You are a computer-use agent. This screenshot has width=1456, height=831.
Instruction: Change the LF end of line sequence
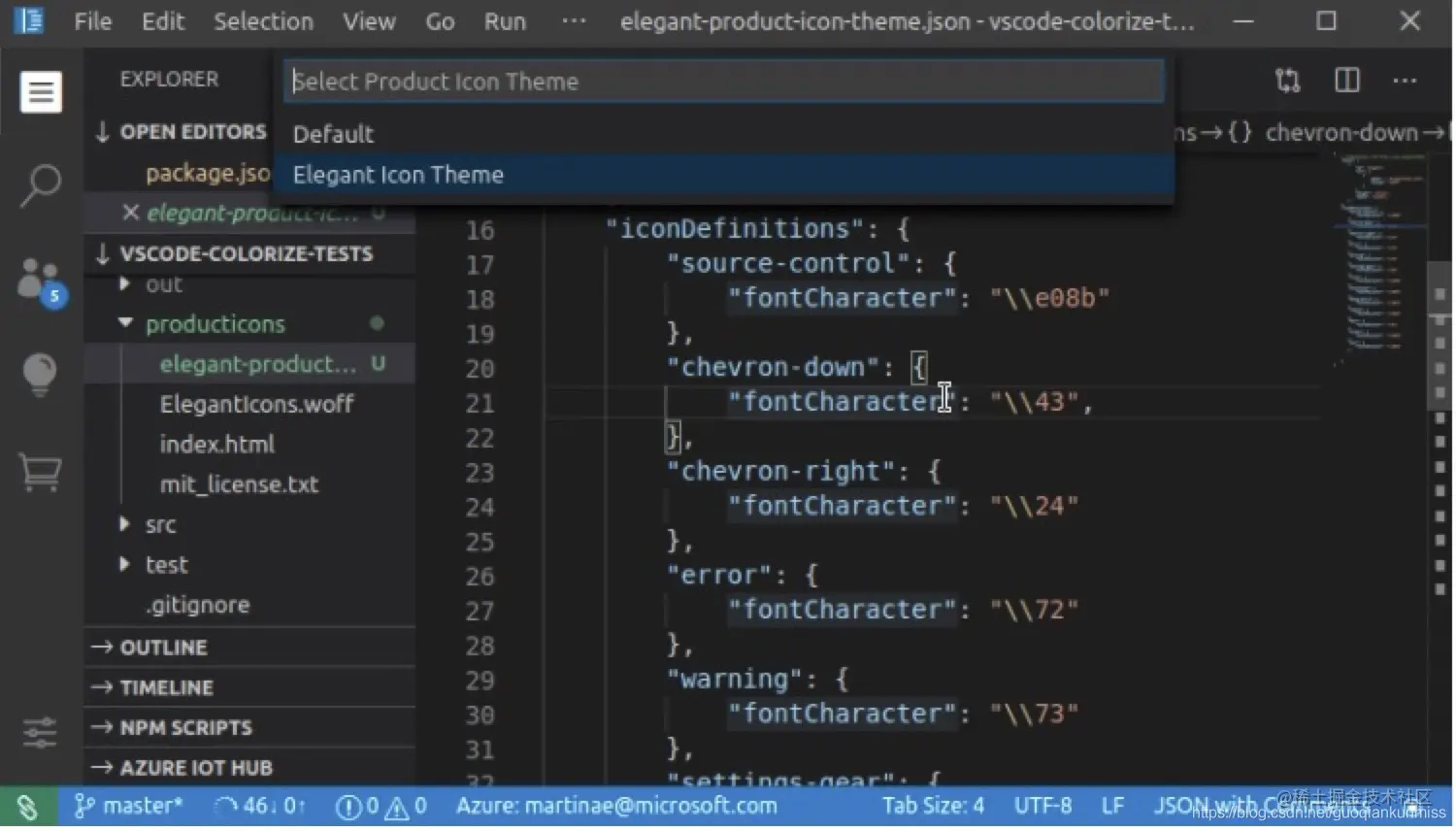(1112, 806)
